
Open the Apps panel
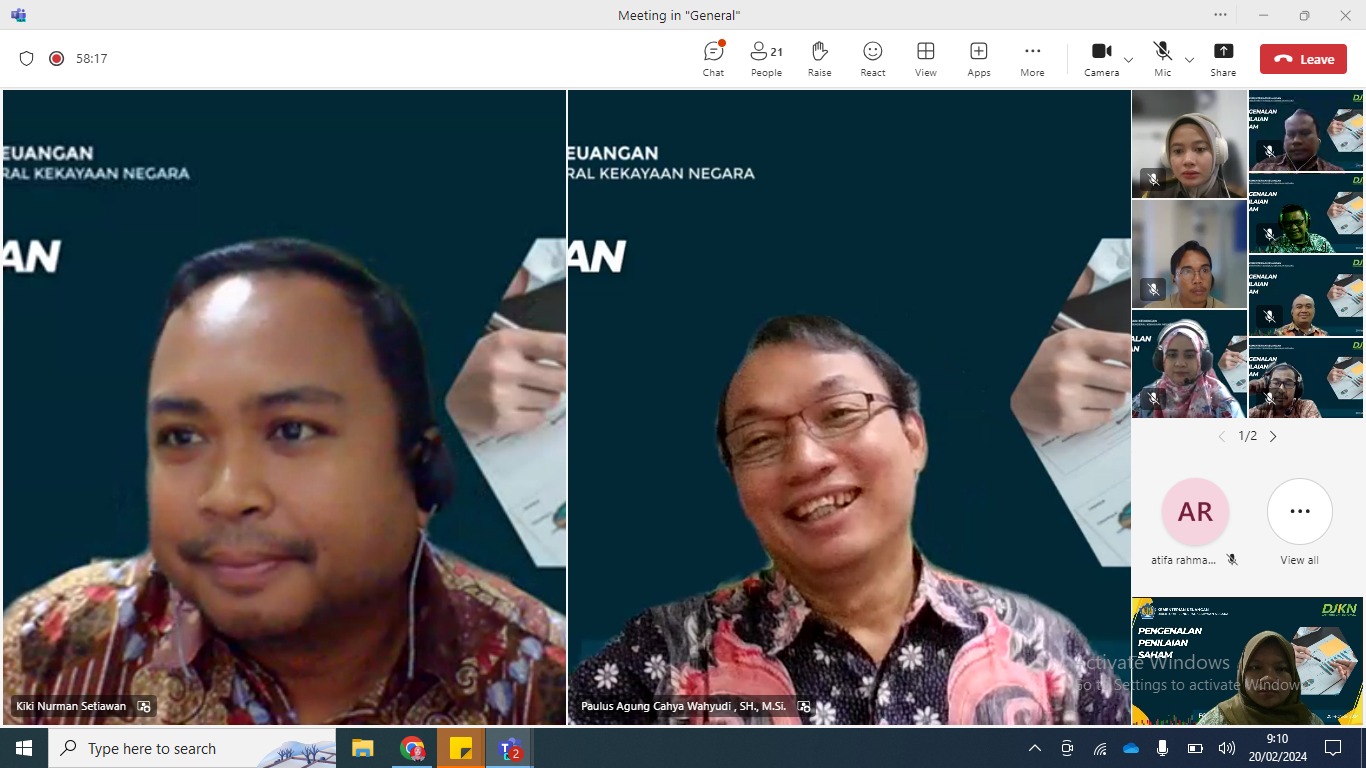[x=978, y=58]
